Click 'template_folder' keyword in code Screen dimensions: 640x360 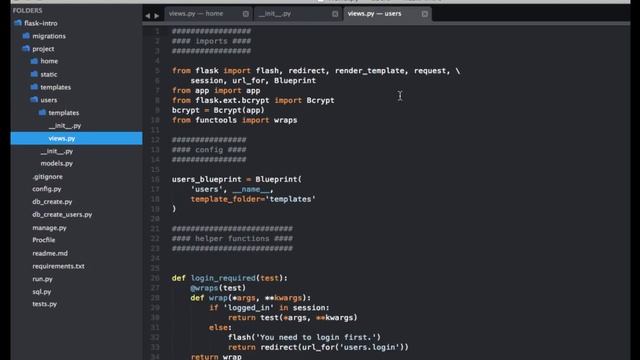point(226,199)
